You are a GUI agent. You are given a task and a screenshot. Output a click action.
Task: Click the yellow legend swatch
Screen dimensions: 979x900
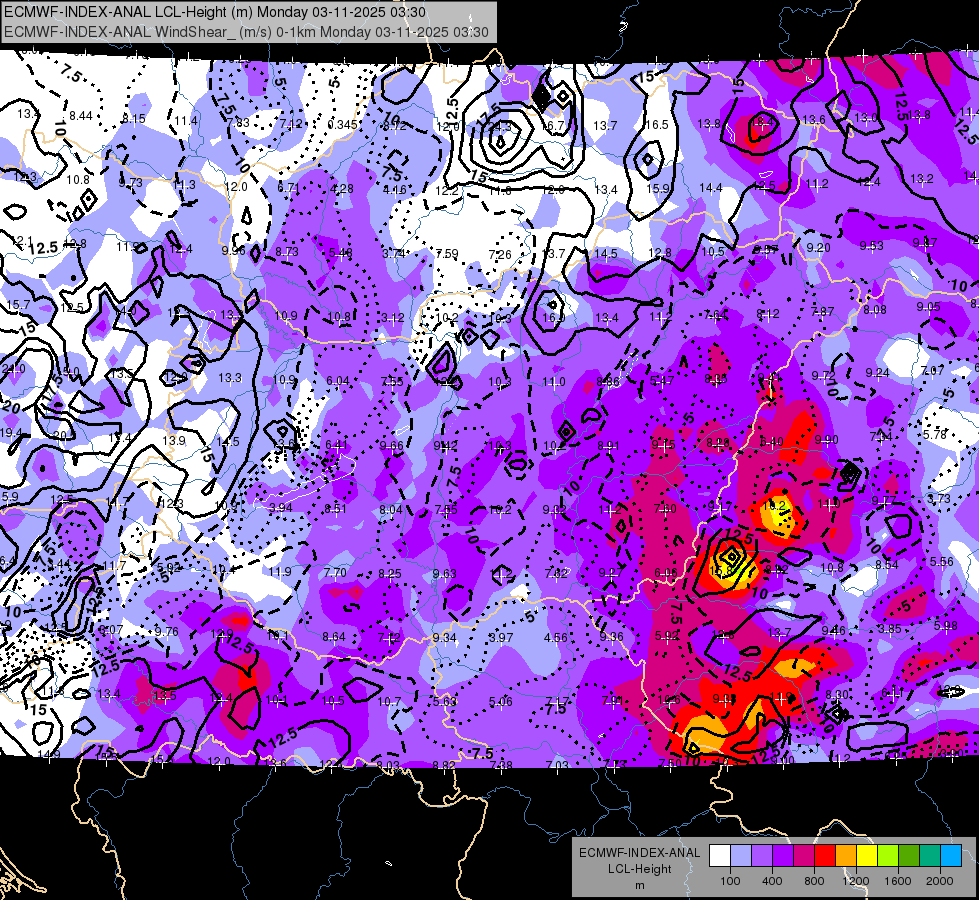point(867,856)
